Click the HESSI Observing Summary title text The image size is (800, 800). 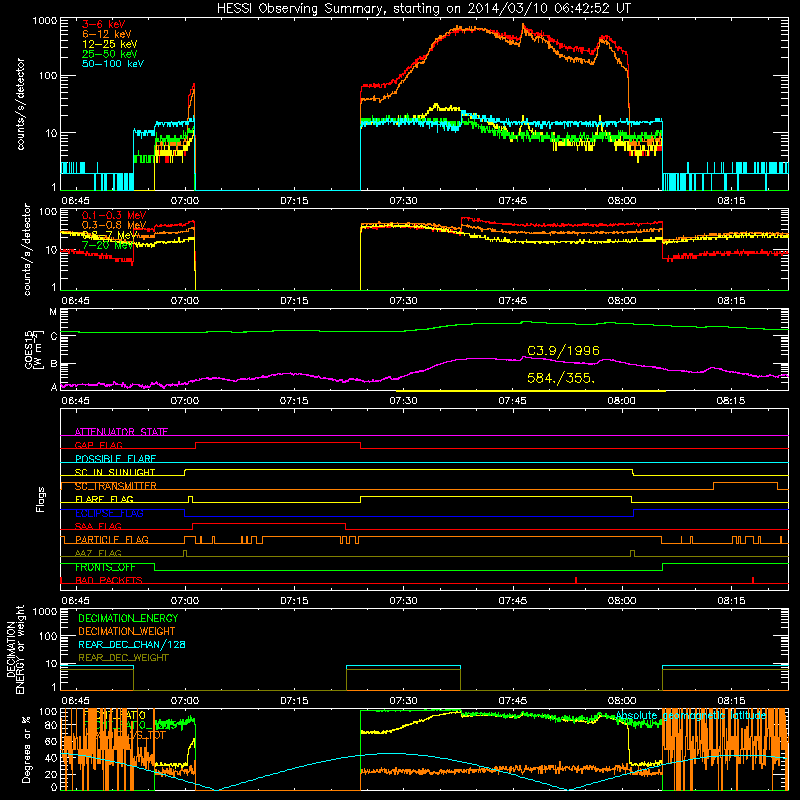point(424,9)
